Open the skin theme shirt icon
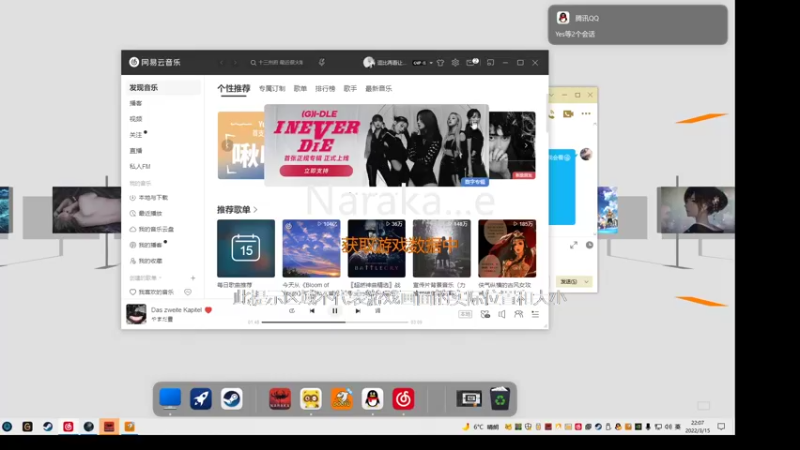This screenshot has height=450, width=800. point(440,63)
